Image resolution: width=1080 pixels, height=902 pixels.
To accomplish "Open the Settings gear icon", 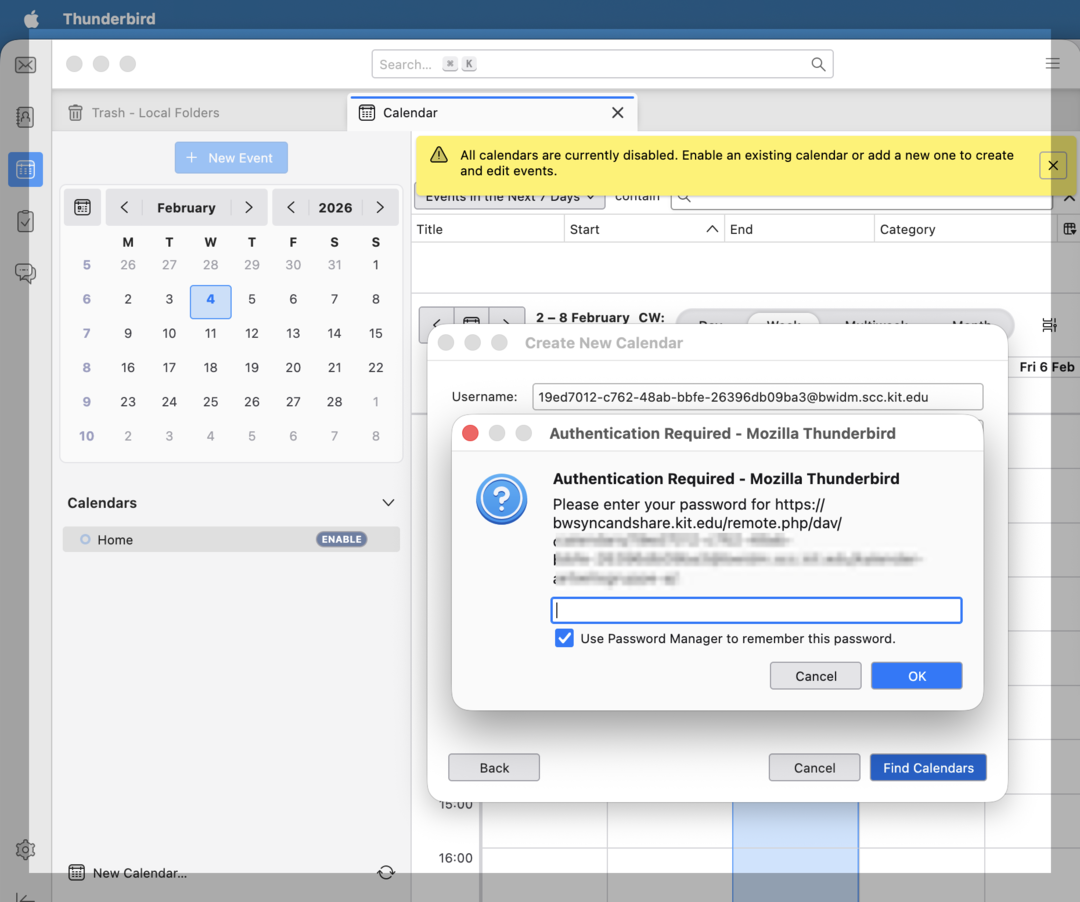I will point(26,850).
